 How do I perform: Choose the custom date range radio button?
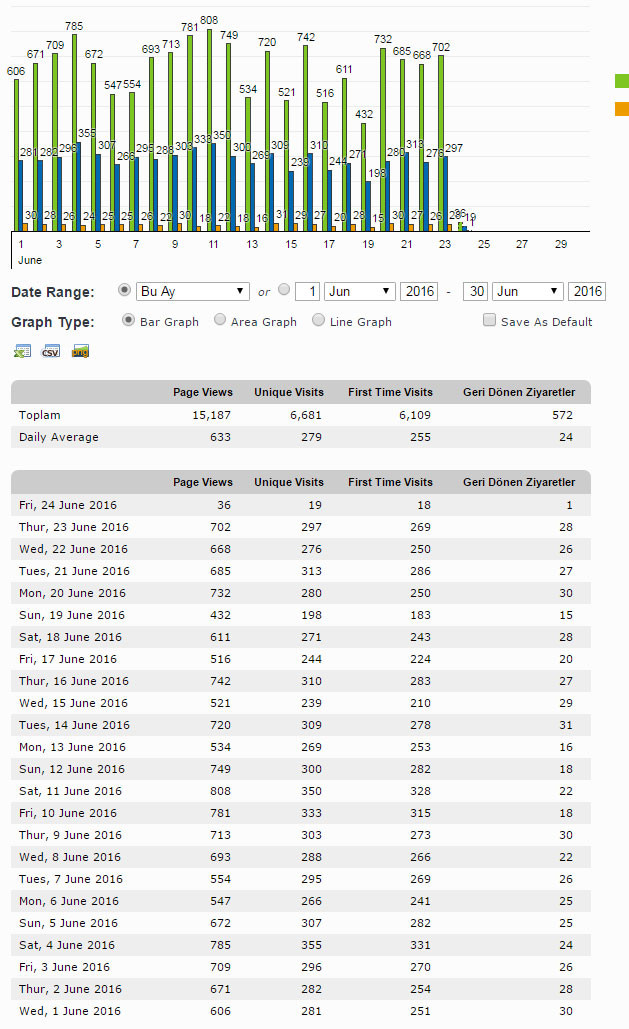[284, 289]
